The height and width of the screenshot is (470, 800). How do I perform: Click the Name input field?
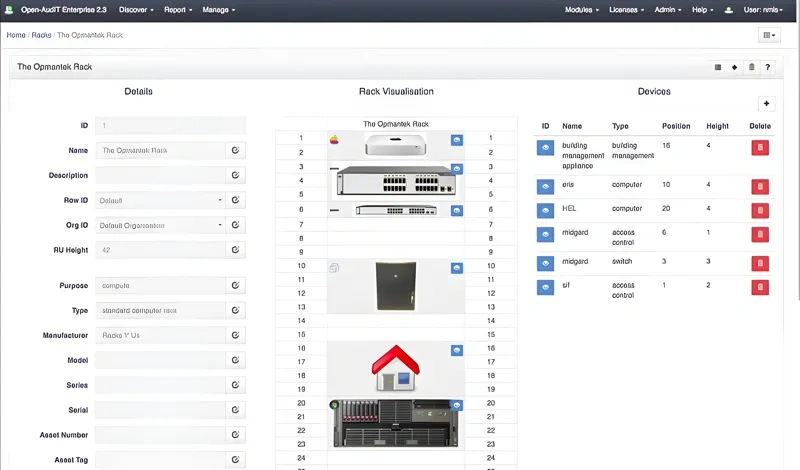tap(160, 150)
